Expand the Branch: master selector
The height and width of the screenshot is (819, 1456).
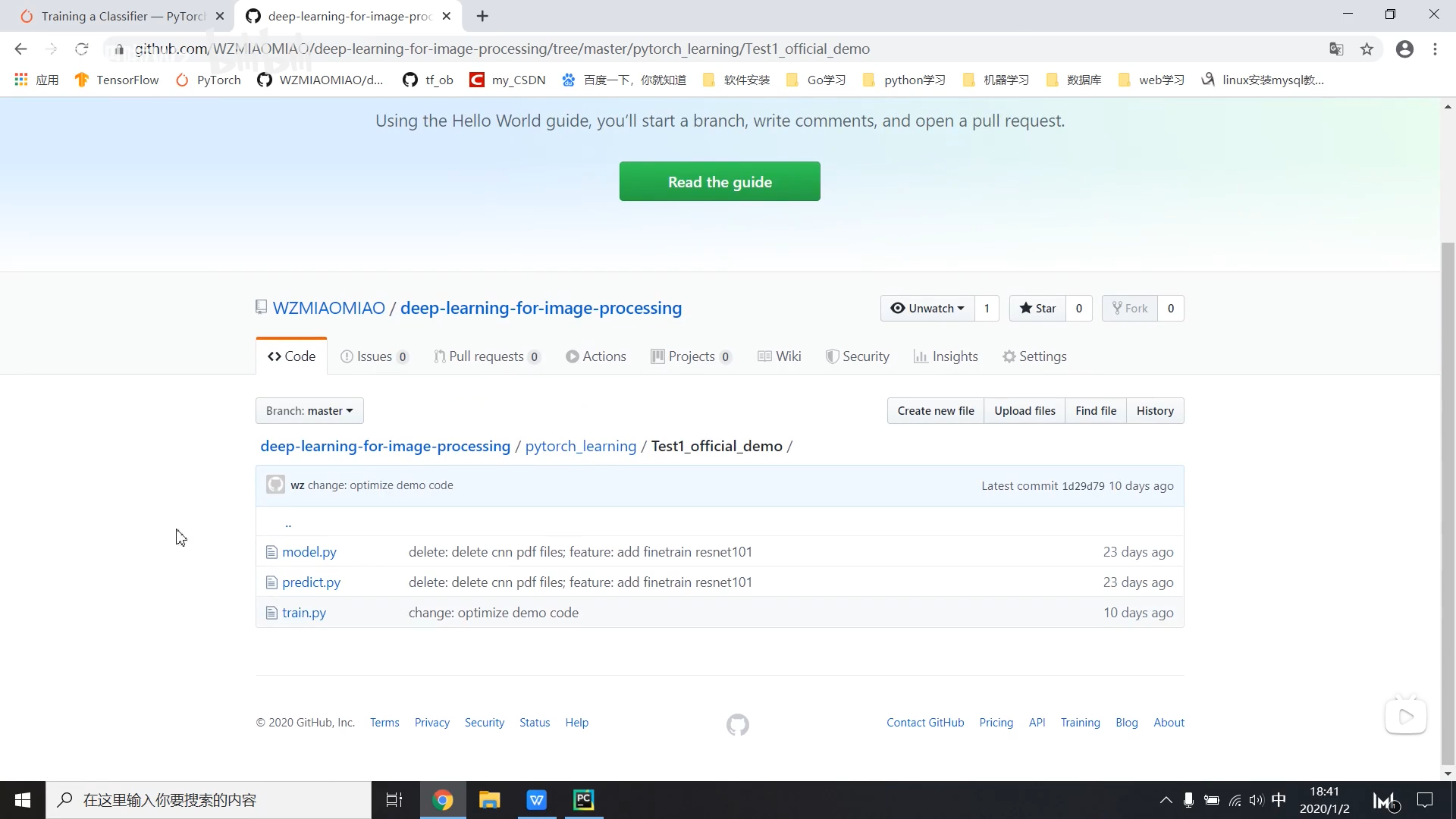click(309, 410)
